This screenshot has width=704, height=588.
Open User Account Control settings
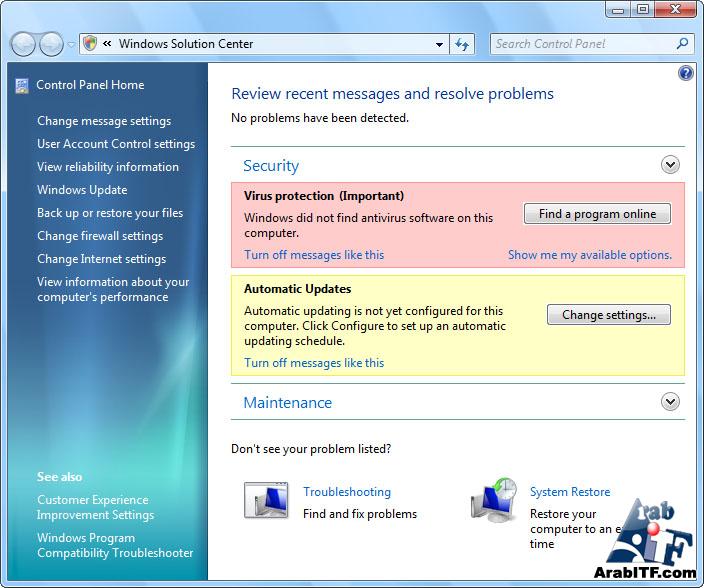point(116,144)
